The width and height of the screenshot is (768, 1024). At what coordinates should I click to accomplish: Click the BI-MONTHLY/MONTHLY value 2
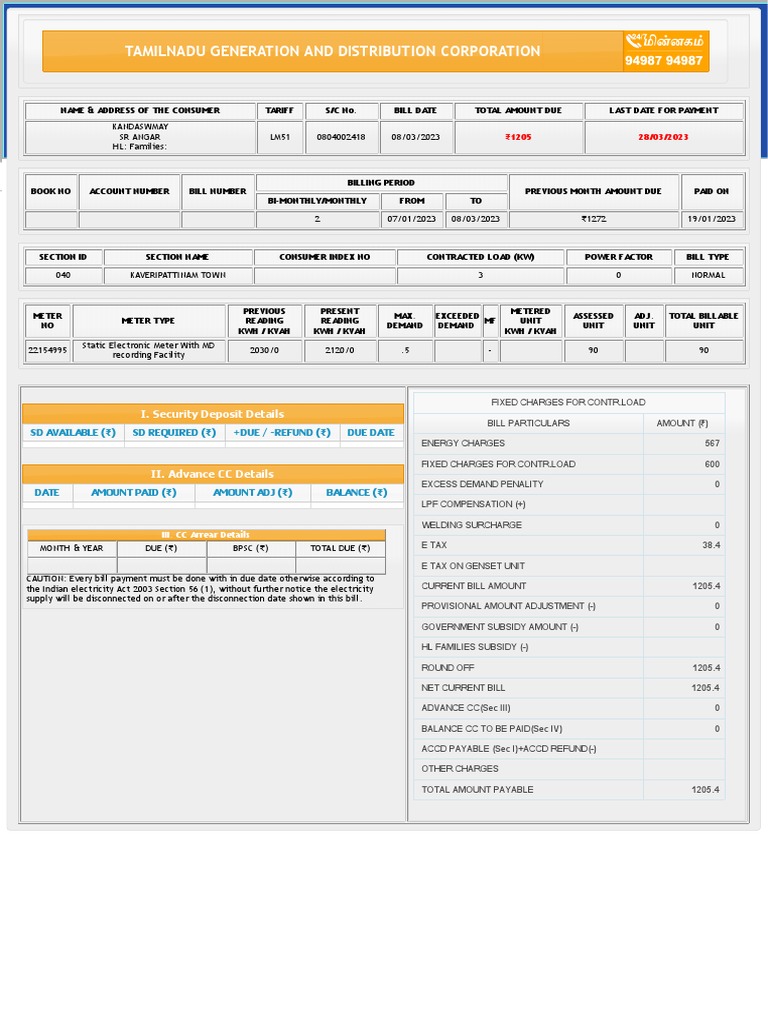(317, 219)
